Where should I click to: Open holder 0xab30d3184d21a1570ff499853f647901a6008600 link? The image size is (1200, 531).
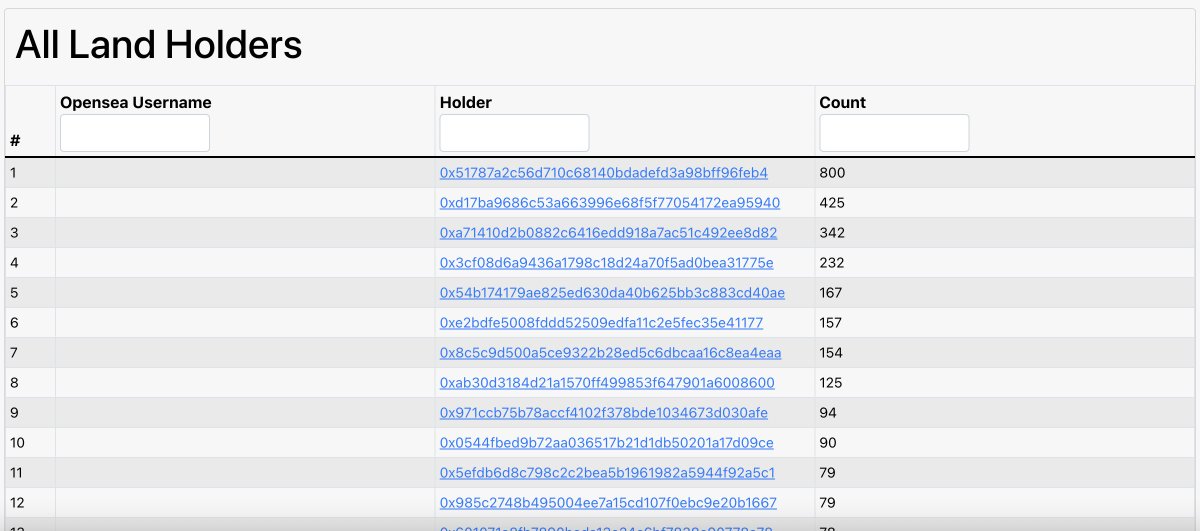pyautogui.click(x=607, y=383)
